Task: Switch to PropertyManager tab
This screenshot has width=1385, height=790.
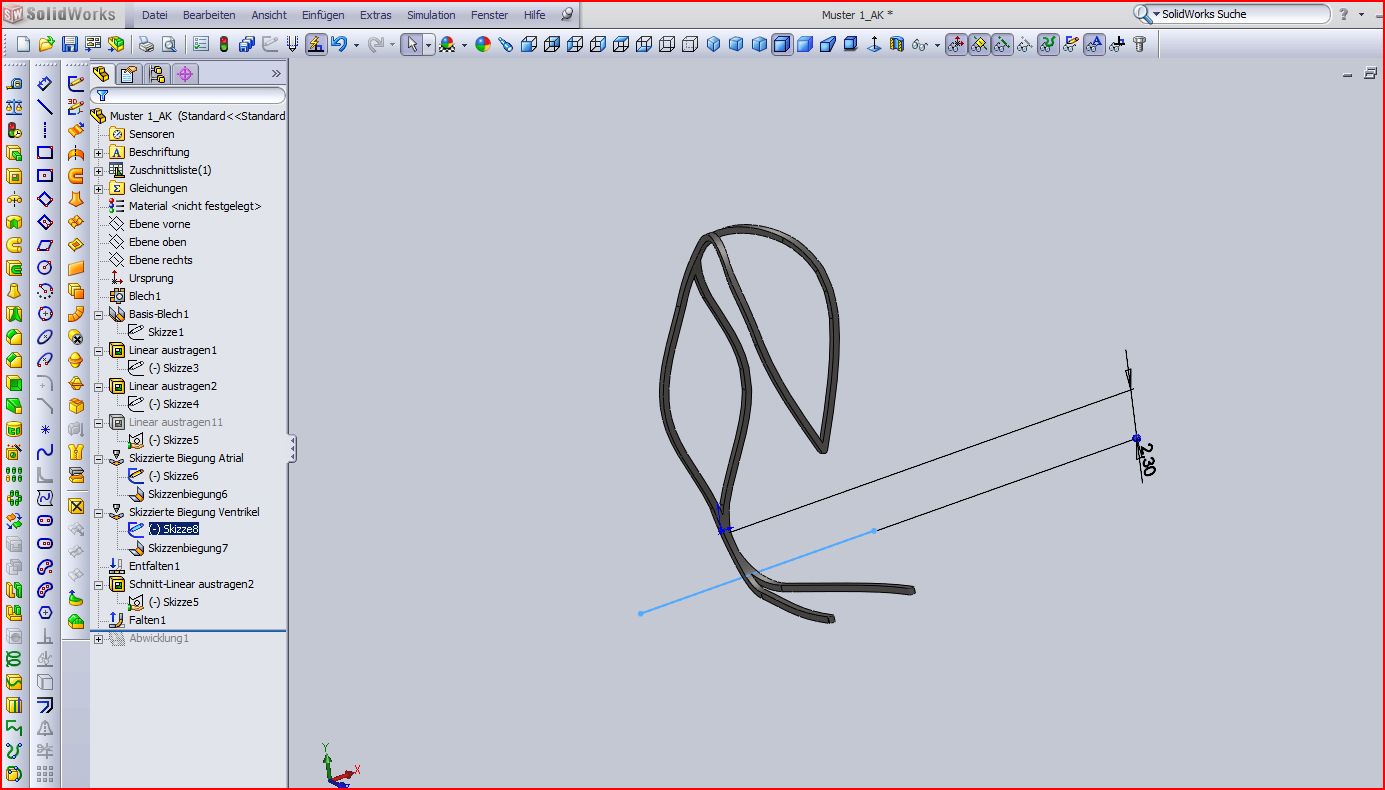Action: [129, 74]
